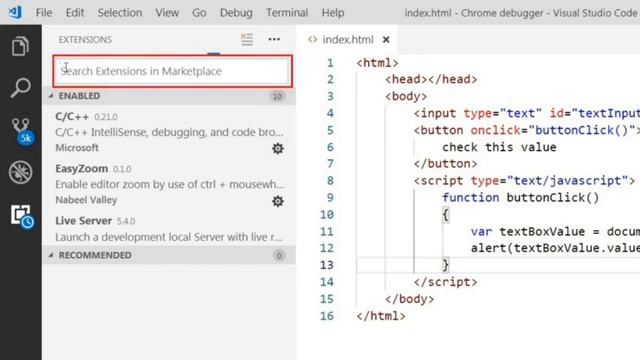Focus the Search Extensions in Marketplace field

click(x=172, y=71)
